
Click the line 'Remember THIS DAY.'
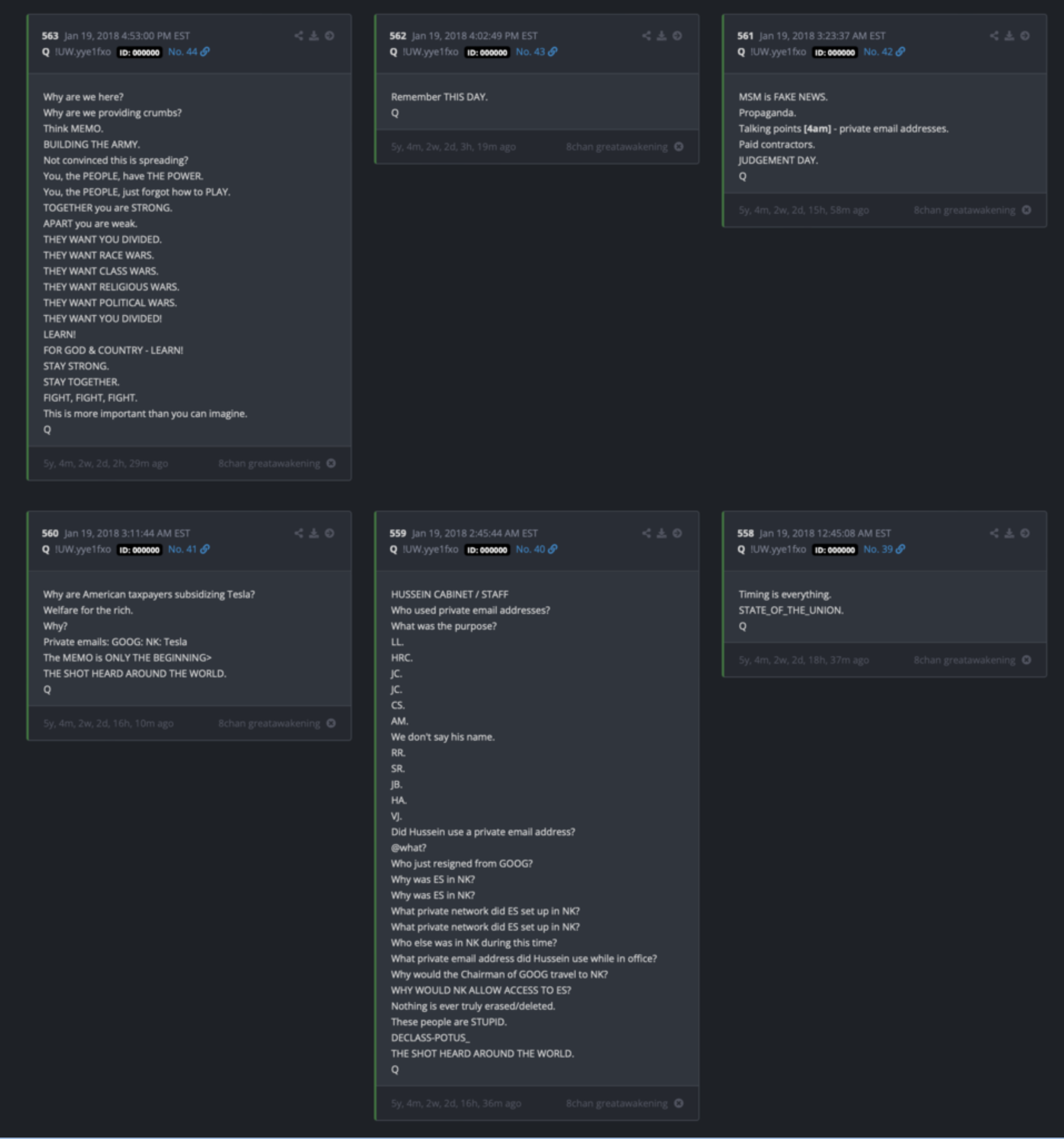pyautogui.click(x=439, y=97)
